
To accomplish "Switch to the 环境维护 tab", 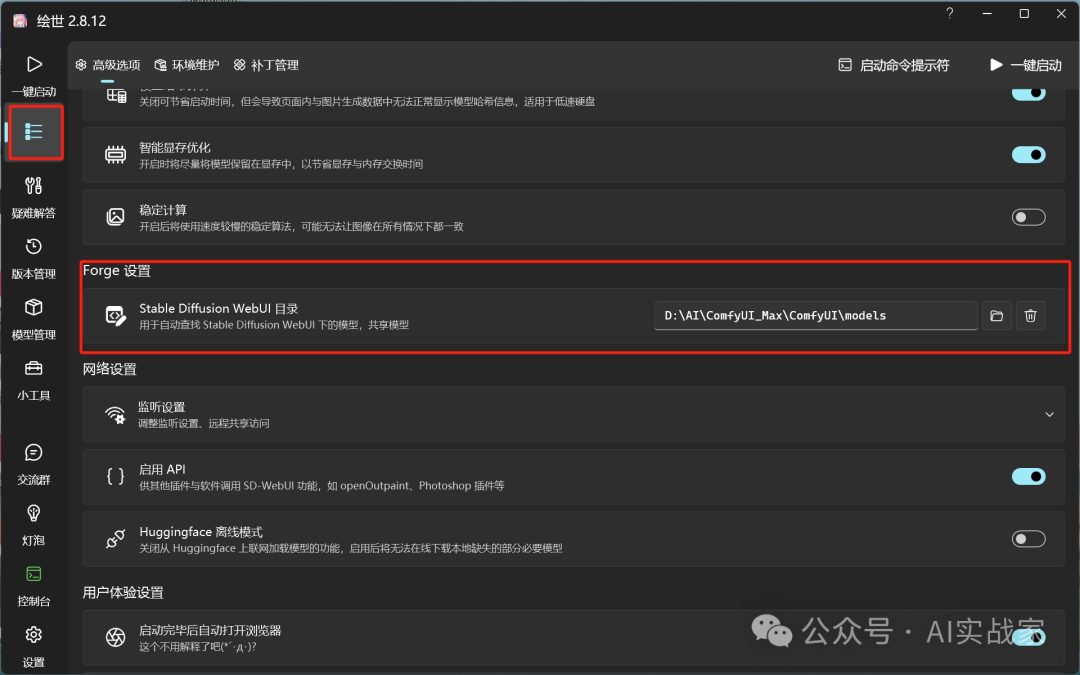I will (x=187, y=65).
